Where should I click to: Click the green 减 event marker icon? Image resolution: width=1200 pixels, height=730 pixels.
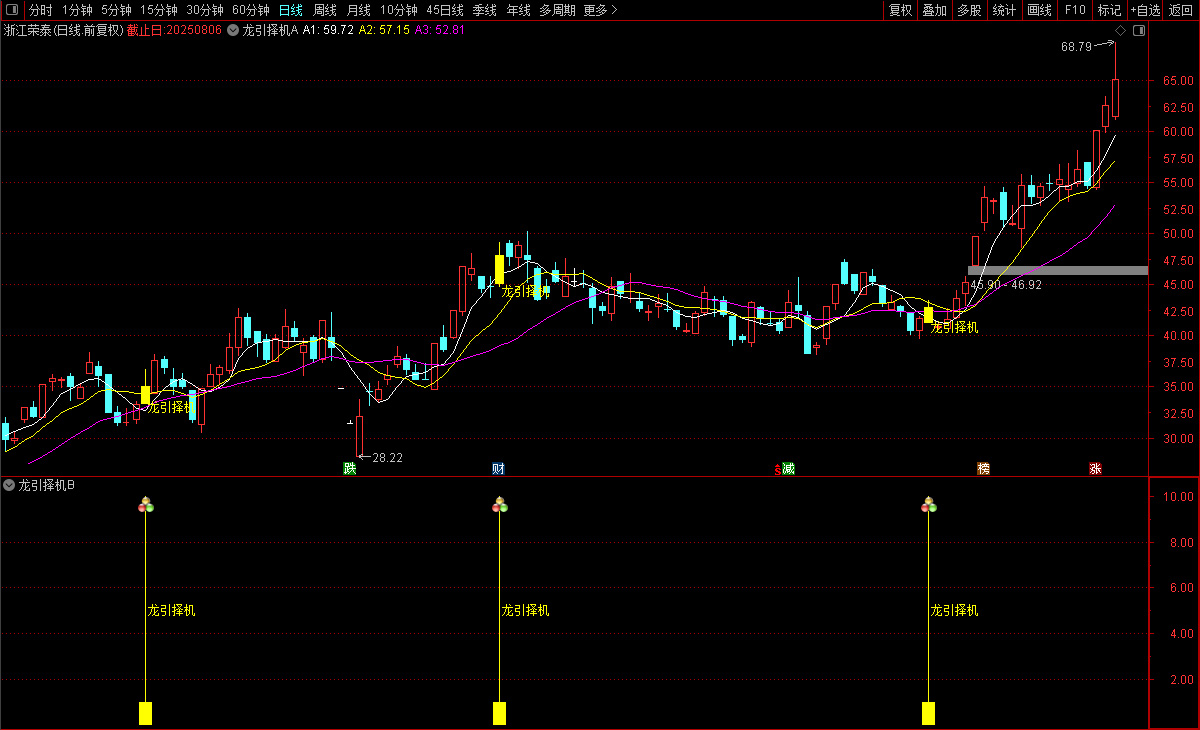click(x=788, y=468)
